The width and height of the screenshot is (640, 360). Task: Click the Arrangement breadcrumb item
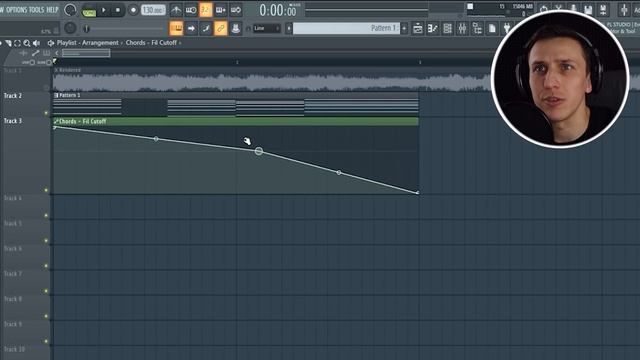100,42
